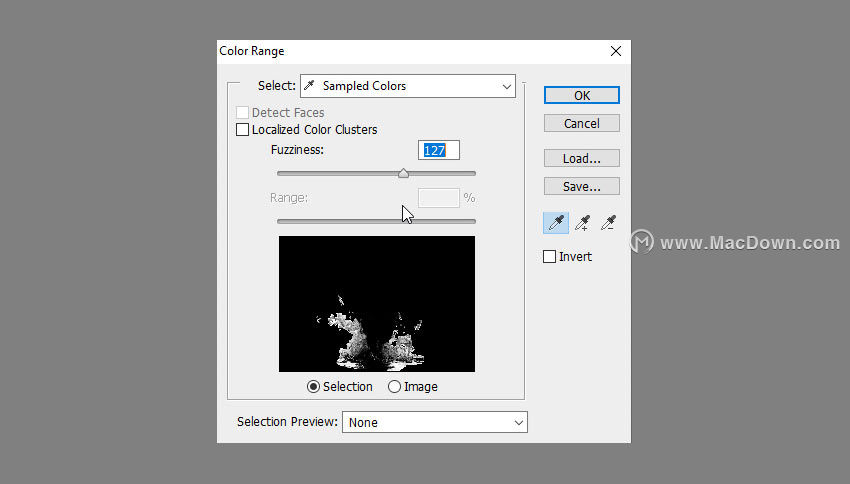Click the Cancel button
The image size is (850, 484).
582,124
